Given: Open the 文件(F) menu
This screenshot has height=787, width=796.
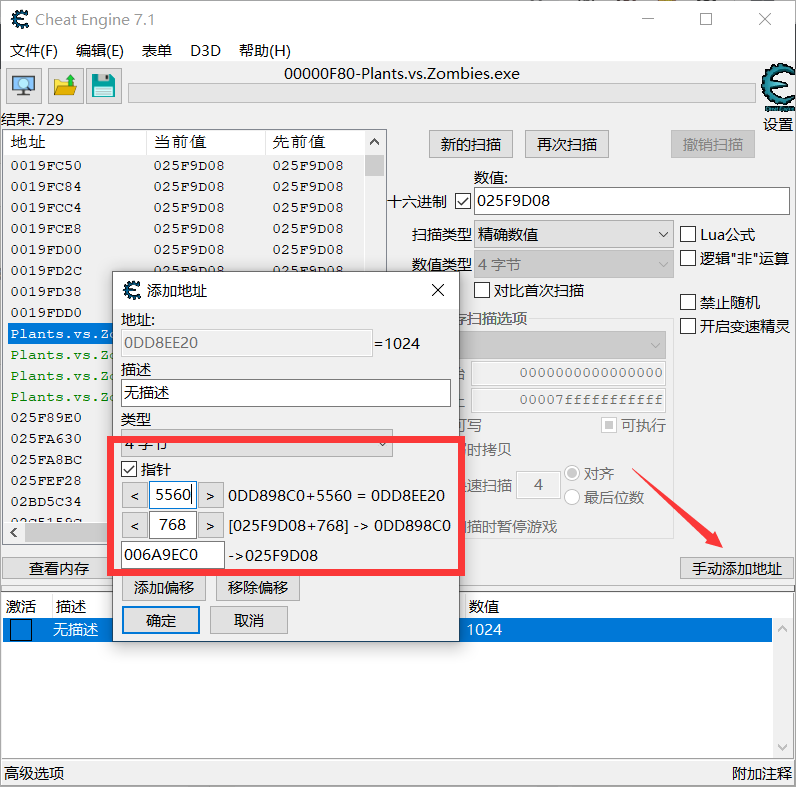Looking at the screenshot, I should click(34, 51).
